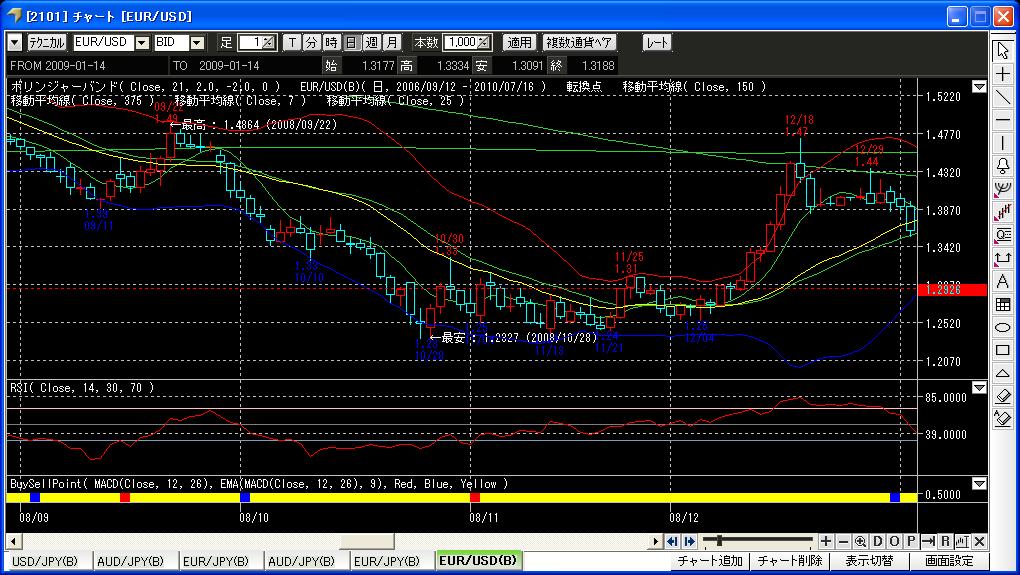Click the チャート削除 button
Viewport: 1020px width, 575px height.
tap(790, 561)
